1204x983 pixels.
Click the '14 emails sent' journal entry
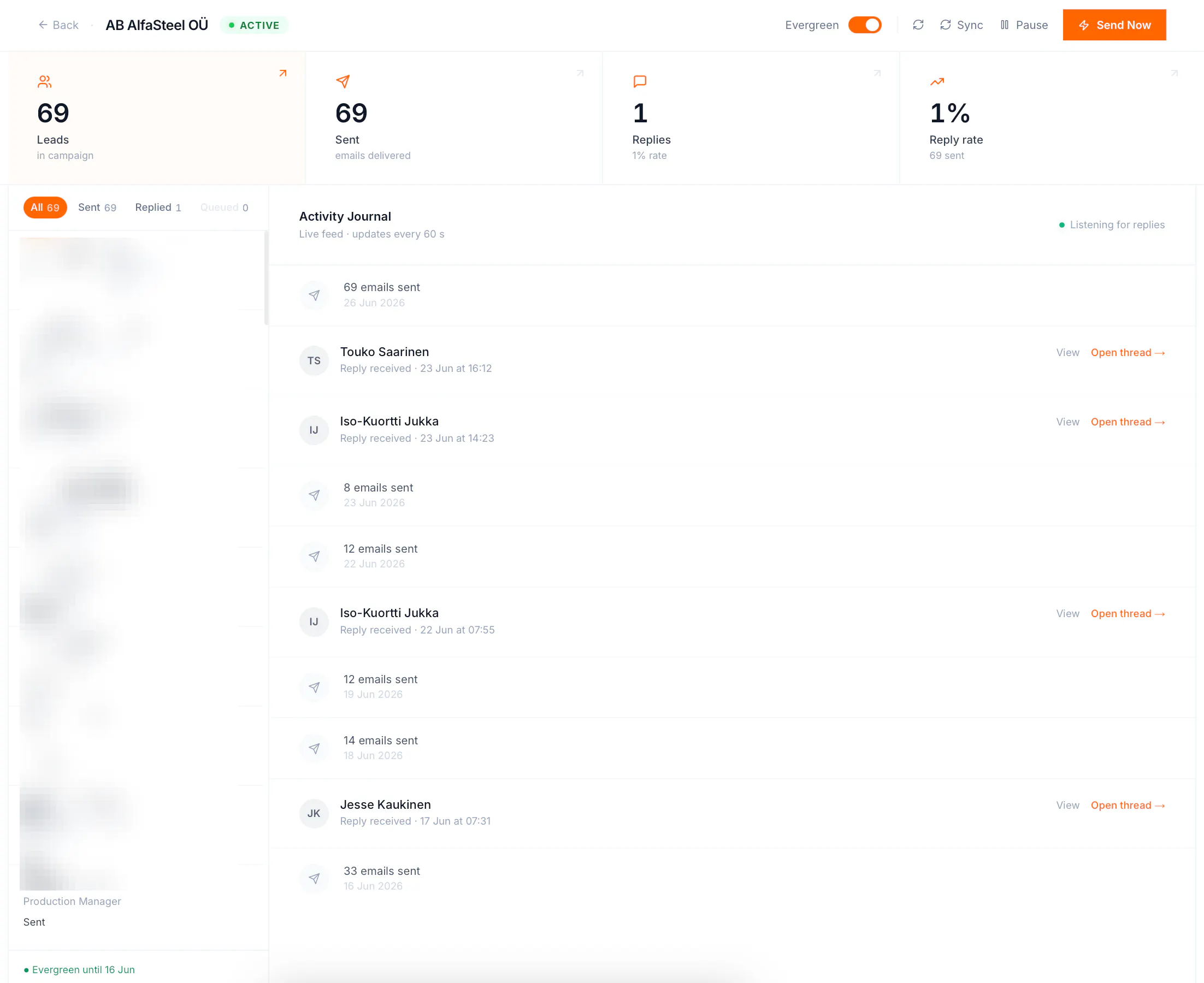coord(731,749)
